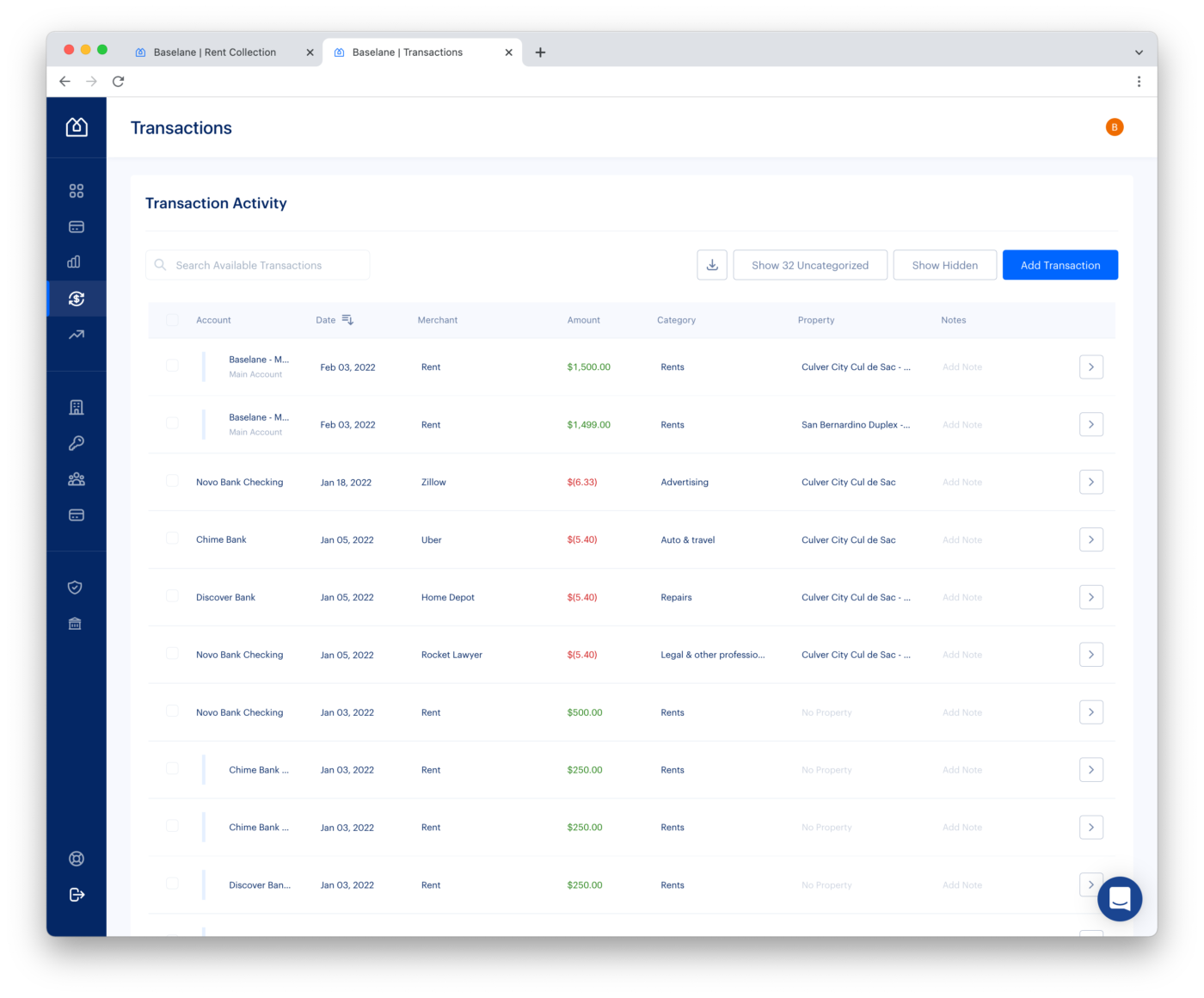Check the $1,500.00 Rent transaction checkbox
This screenshot has height=998, width=1204.
pyautogui.click(x=172, y=365)
